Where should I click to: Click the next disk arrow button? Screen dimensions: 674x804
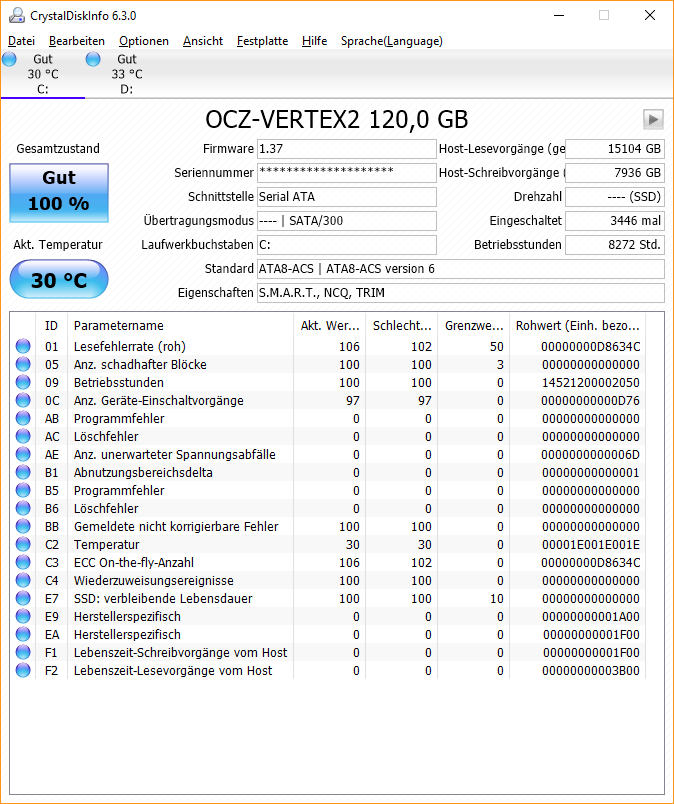point(653,119)
